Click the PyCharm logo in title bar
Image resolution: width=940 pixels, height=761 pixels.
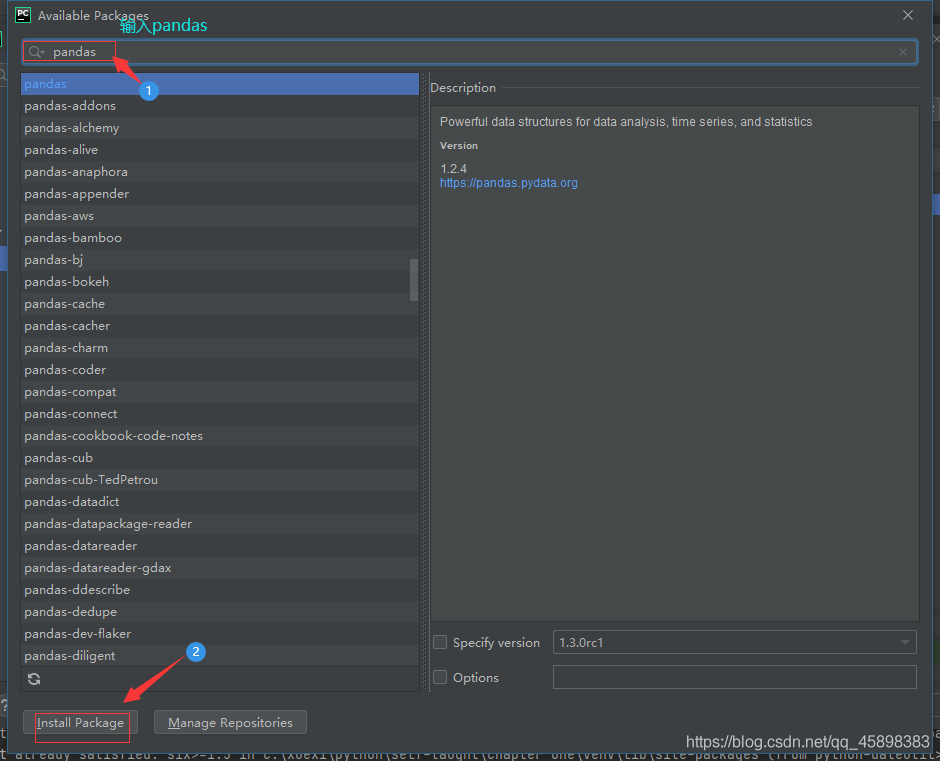pos(23,15)
